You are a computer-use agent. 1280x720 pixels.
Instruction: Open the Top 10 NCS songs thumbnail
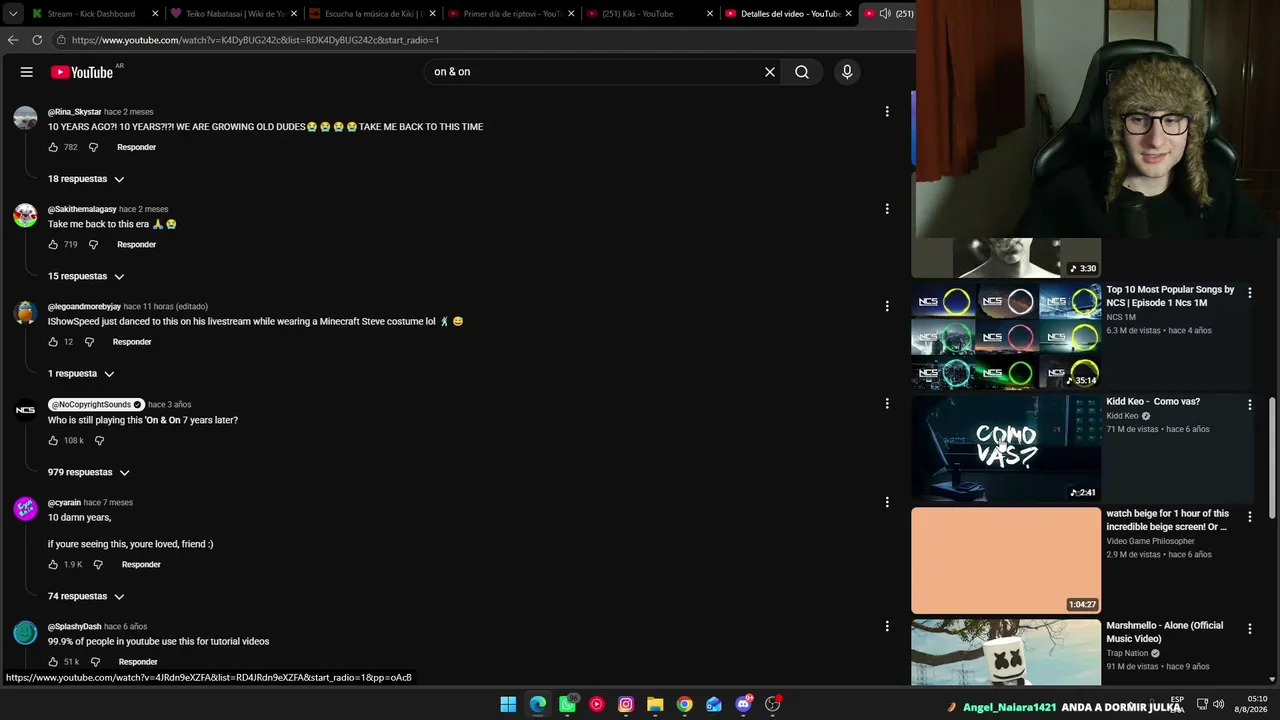pos(1006,336)
